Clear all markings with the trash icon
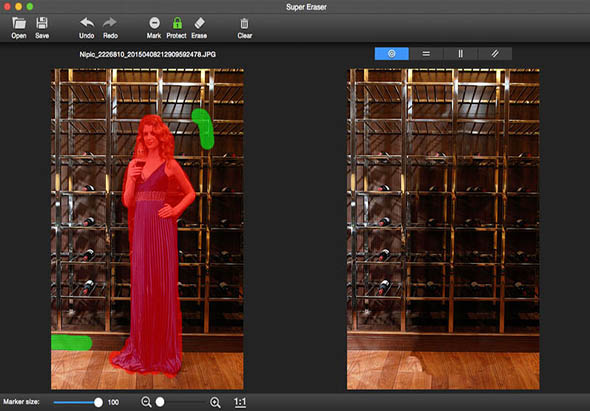Viewport: 590px width, 411px height. tap(245, 28)
